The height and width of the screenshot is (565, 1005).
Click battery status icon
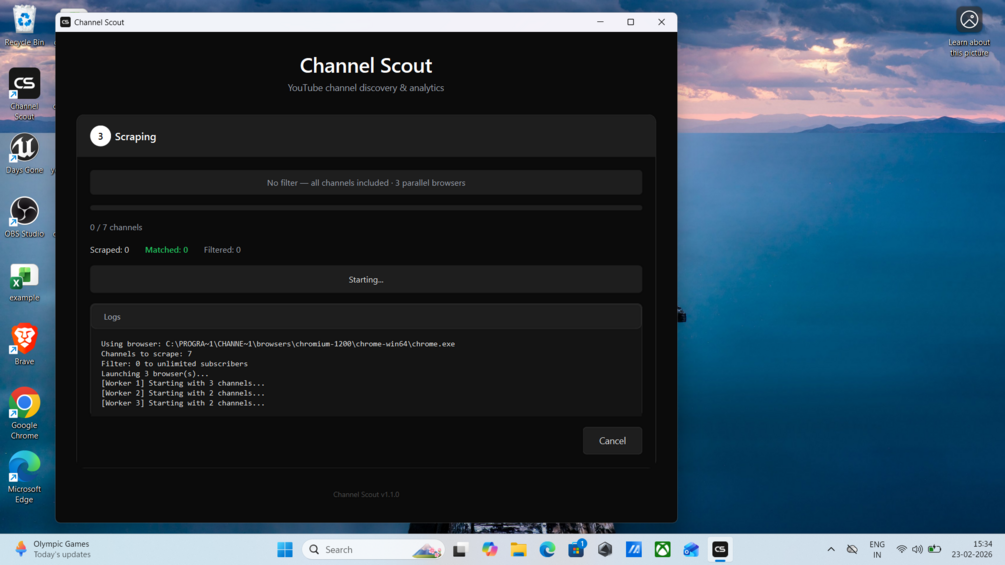pos(934,550)
